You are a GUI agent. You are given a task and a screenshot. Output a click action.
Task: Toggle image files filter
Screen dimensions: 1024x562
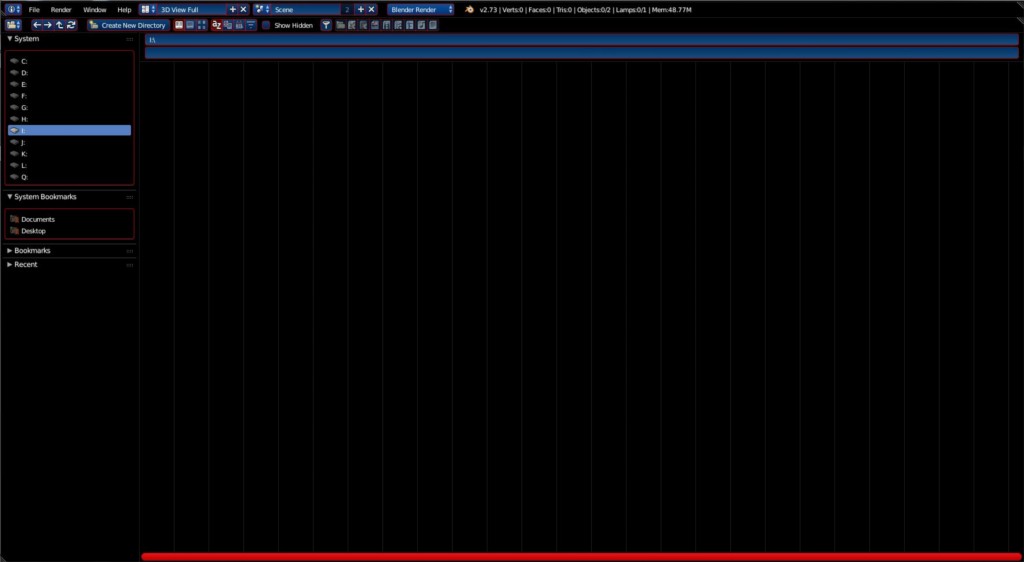click(375, 25)
